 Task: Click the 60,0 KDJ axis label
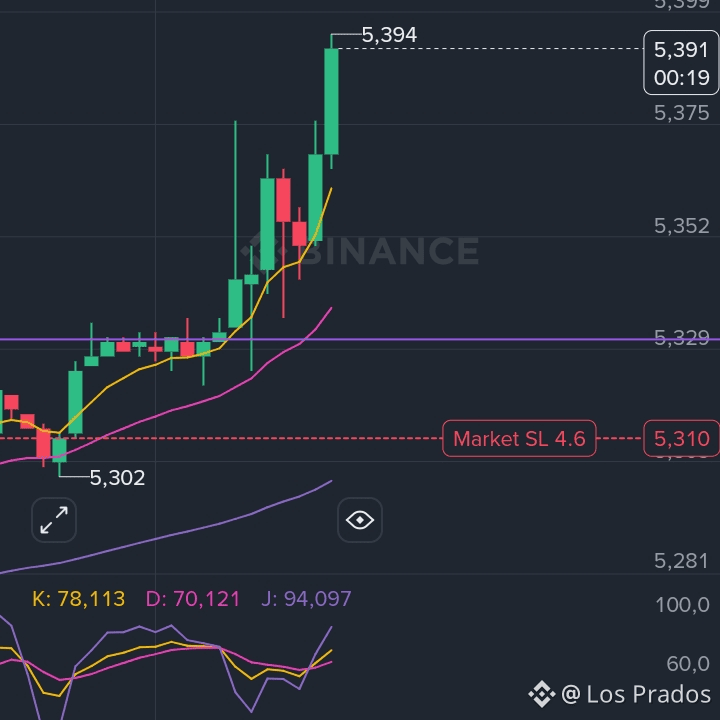coord(688,664)
